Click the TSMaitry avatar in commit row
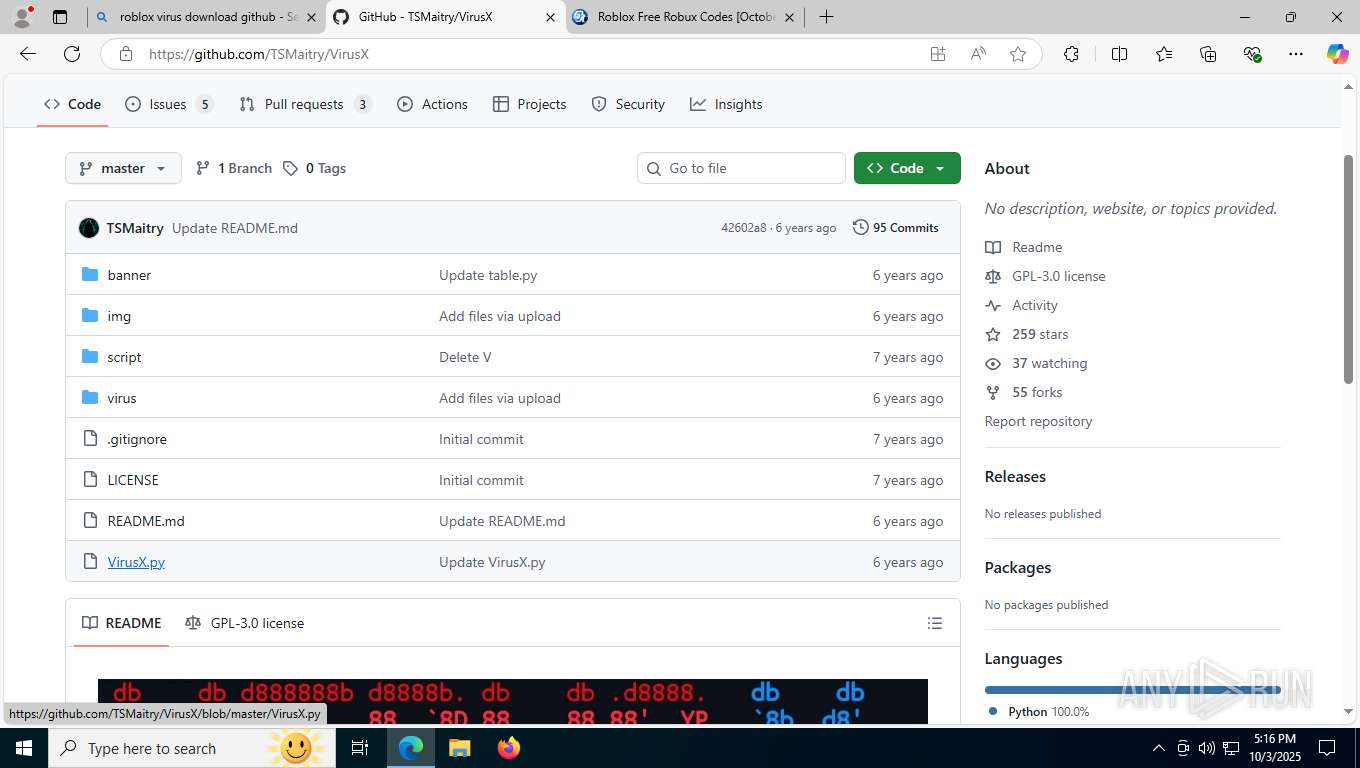 click(89, 228)
